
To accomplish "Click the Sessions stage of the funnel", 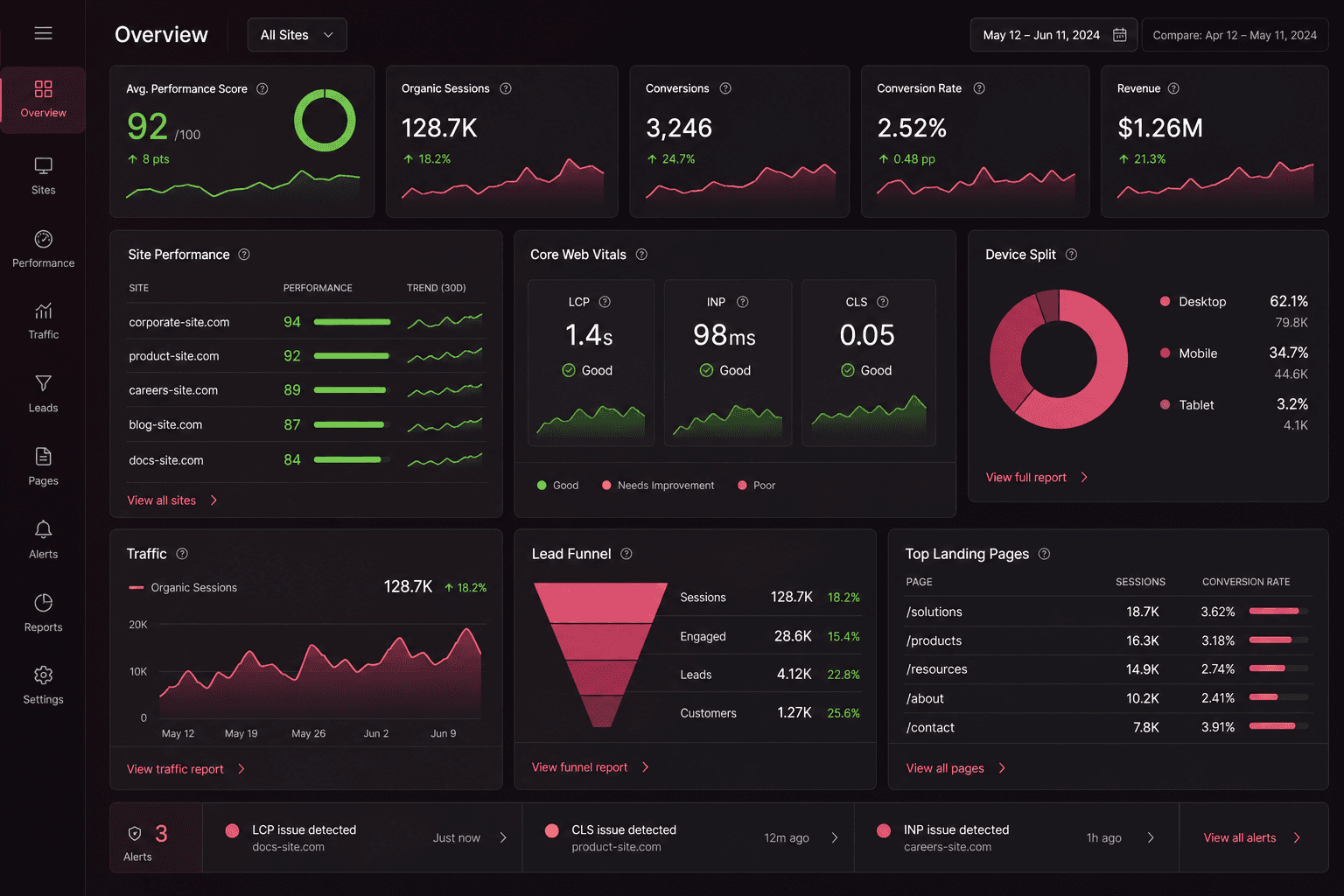I will [x=600, y=603].
